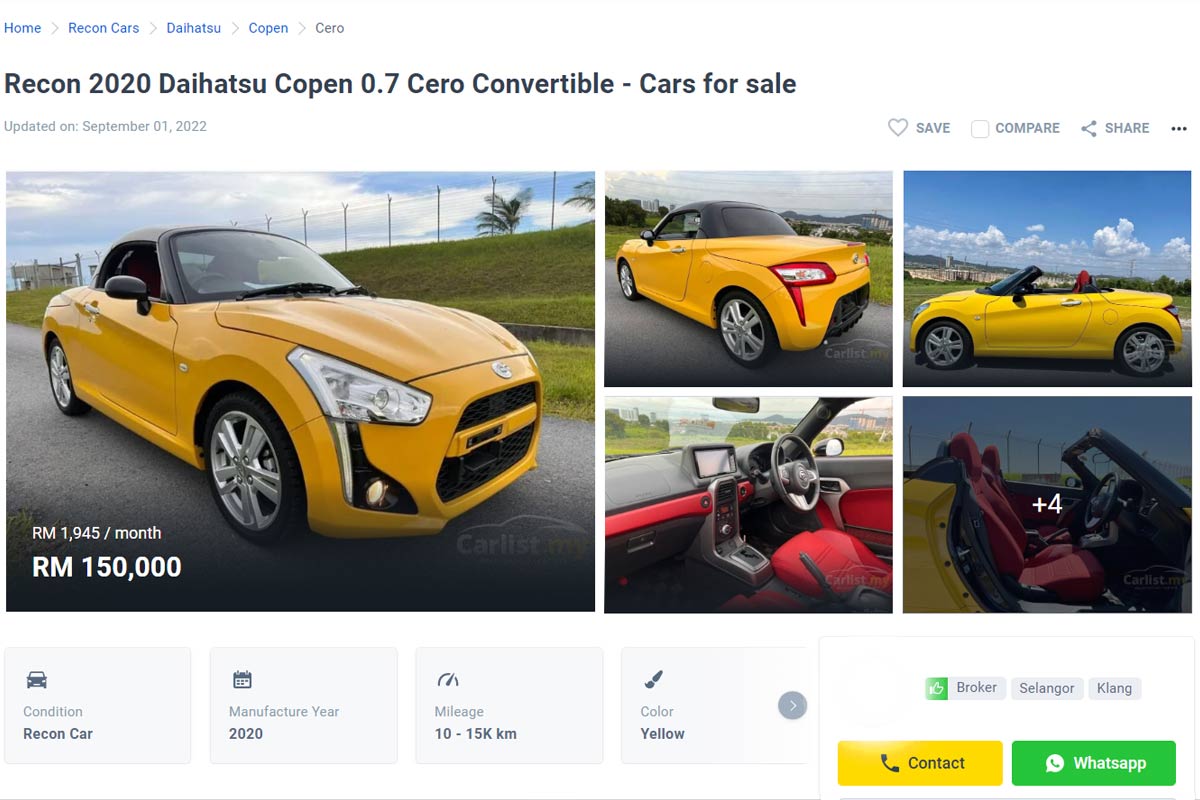The image size is (1200, 800).
Task: Open the +4 more photos thumbnail
Action: point(1047,504)
